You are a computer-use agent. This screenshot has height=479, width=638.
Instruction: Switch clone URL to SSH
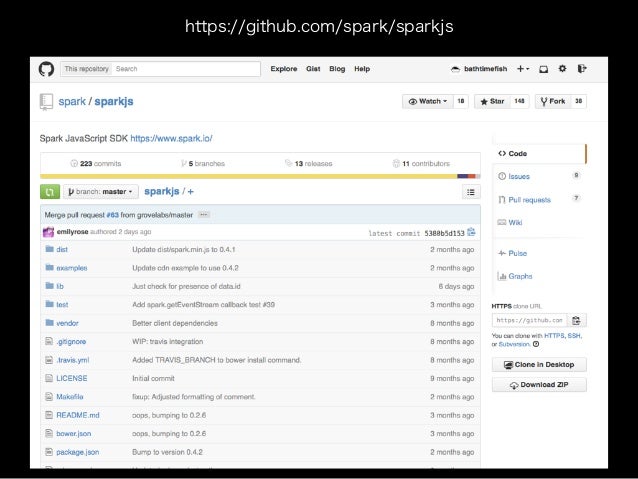(x=574, y=336)
